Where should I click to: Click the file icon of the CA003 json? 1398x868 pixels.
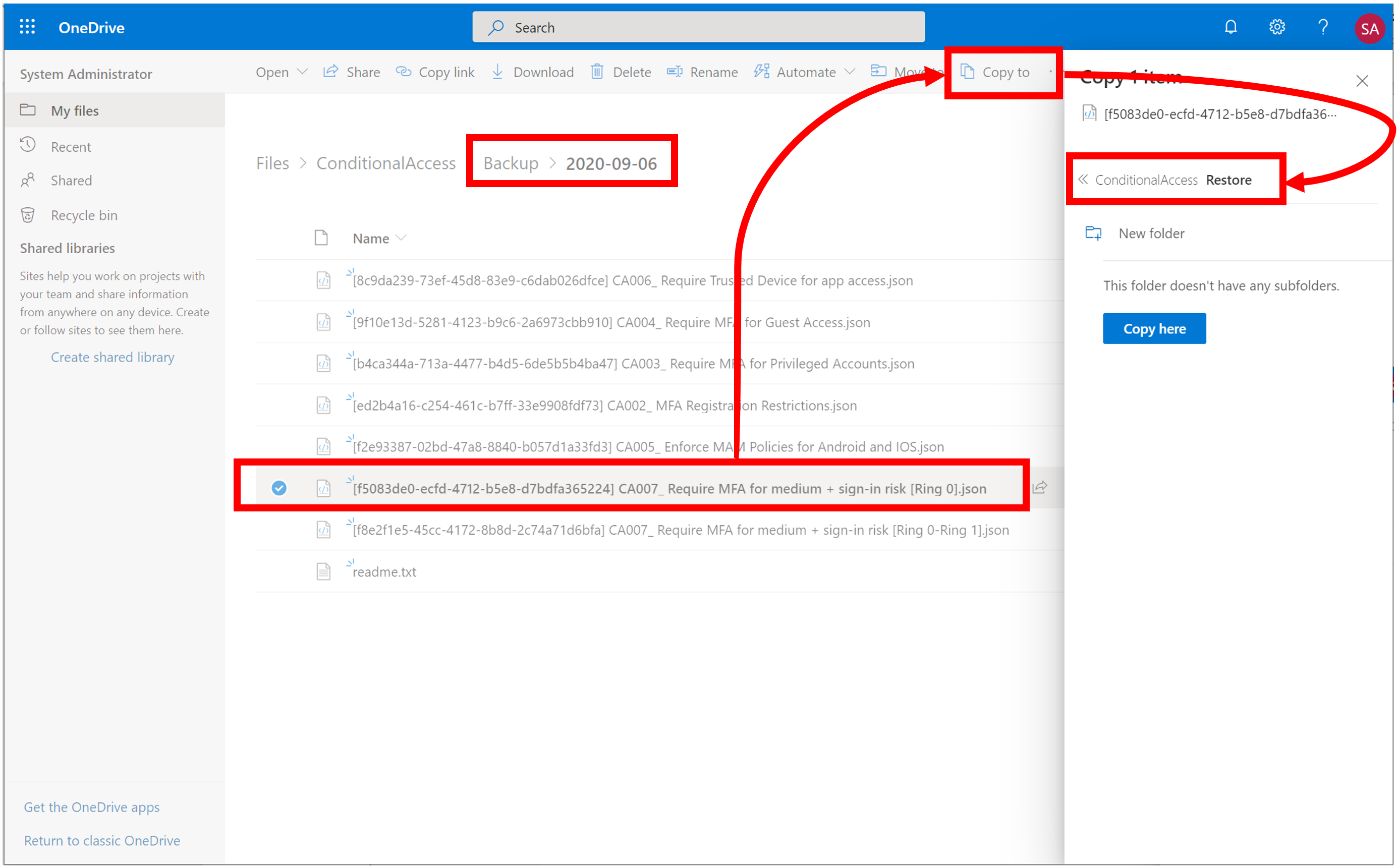tap(324, 364)
